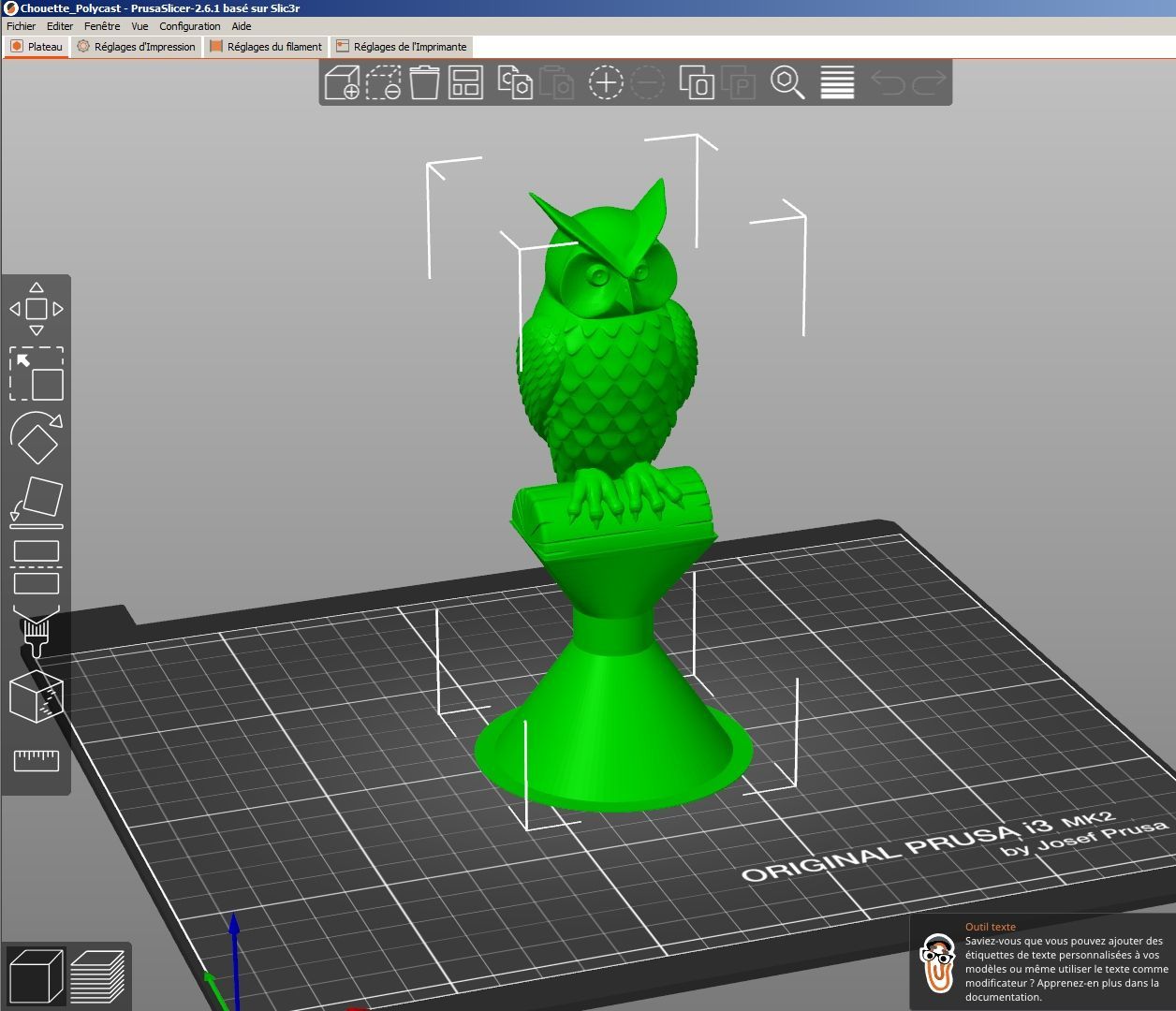Image resolution: width=1176 pixels, height=1011 pixels.
Task: Open the Réglages d'Impression tab
Action: 137,46
